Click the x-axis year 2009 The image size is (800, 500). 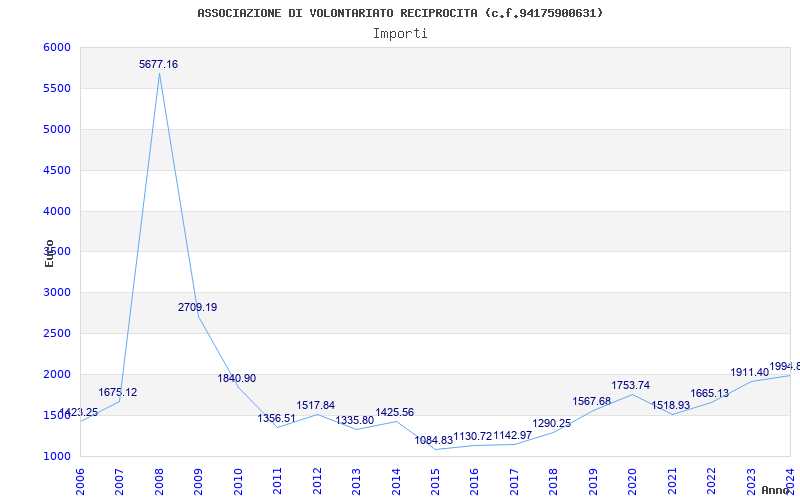(198, 482)
